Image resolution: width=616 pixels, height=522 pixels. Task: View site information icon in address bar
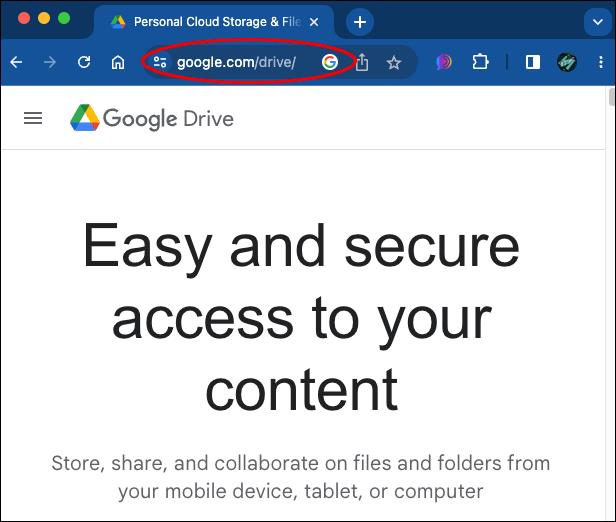point(160,62)
